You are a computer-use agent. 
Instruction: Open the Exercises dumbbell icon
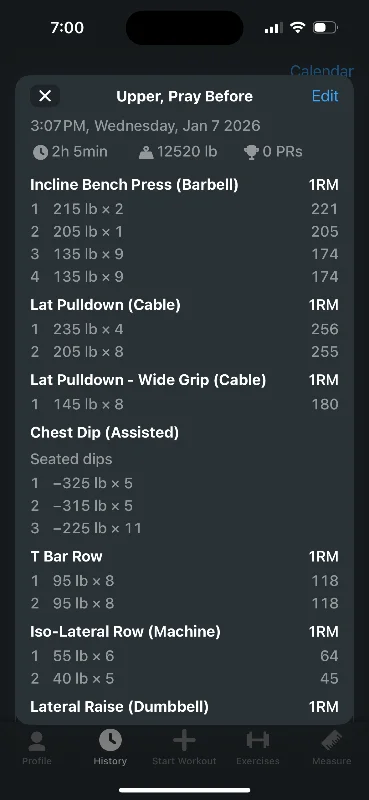tap(258, 740)
